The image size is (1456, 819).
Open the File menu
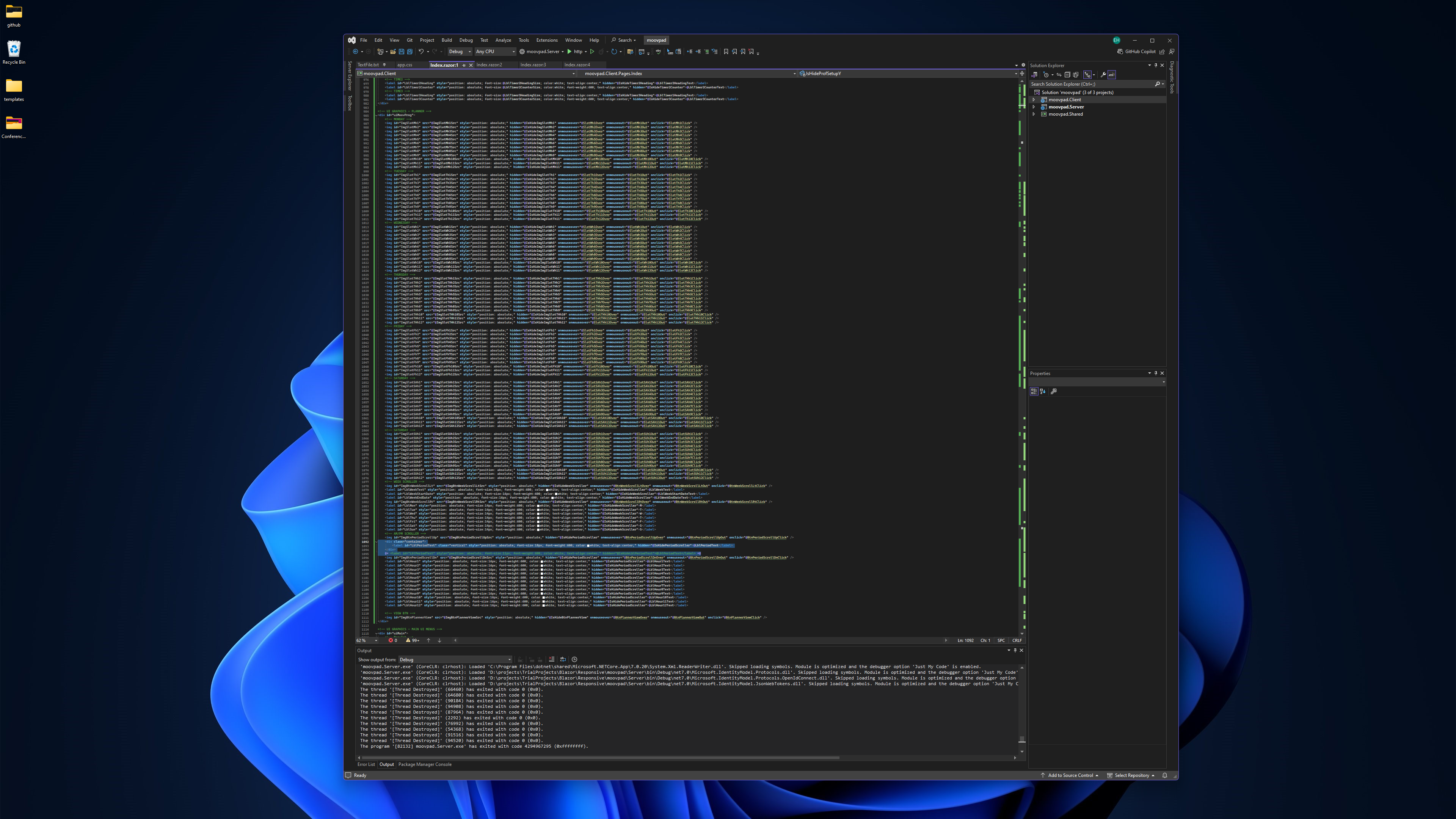pos(364,40)
